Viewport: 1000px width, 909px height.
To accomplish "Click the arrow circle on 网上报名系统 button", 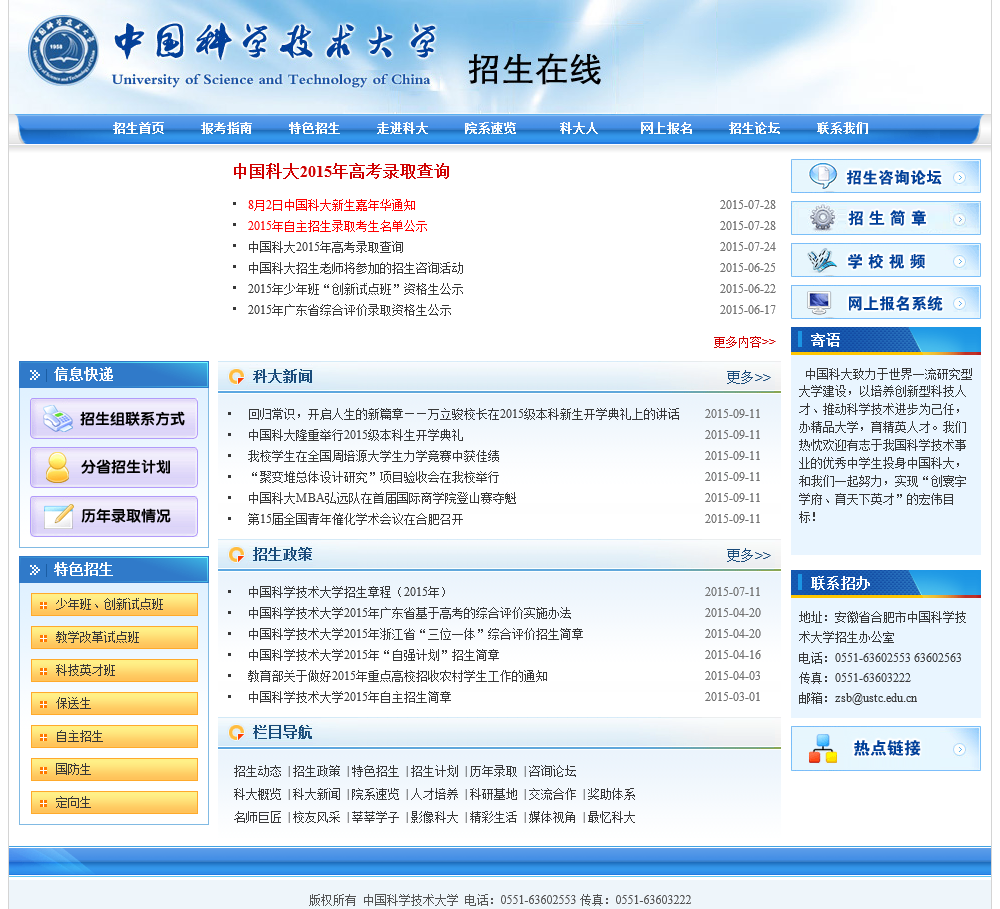I will 959,304.
